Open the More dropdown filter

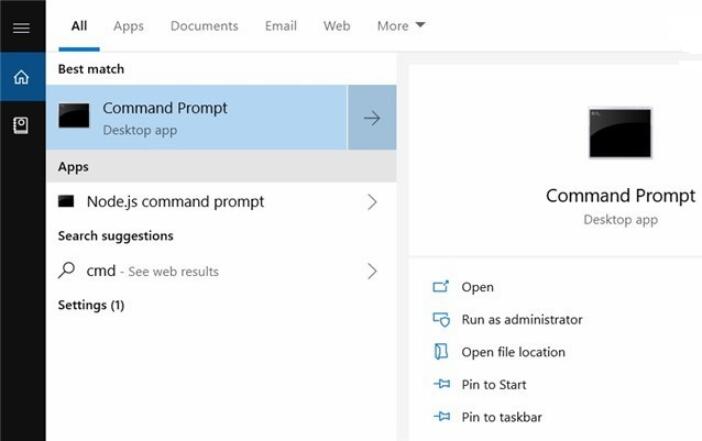(x=400, y=26)
